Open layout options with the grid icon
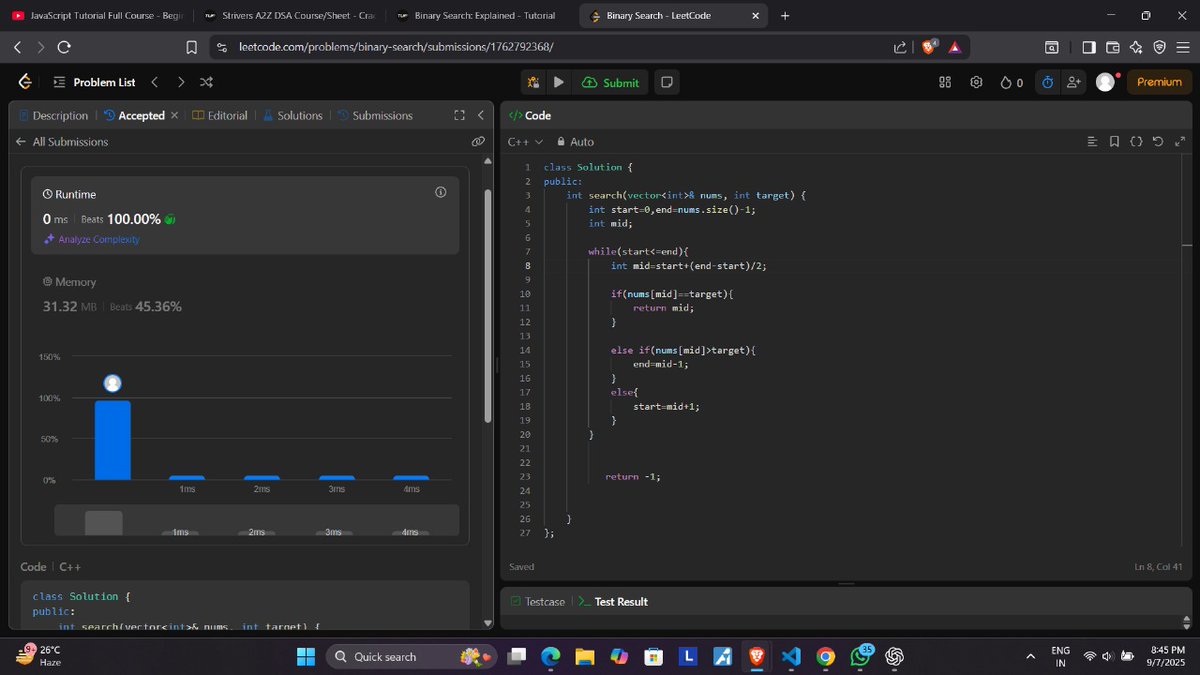 [x=944, y=82]
